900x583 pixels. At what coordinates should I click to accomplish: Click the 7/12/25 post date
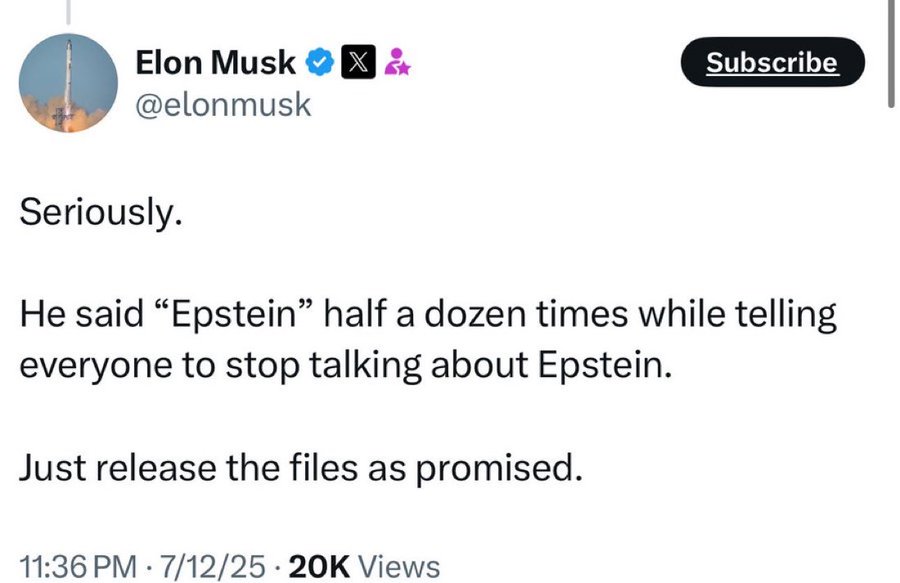(212, 566)
